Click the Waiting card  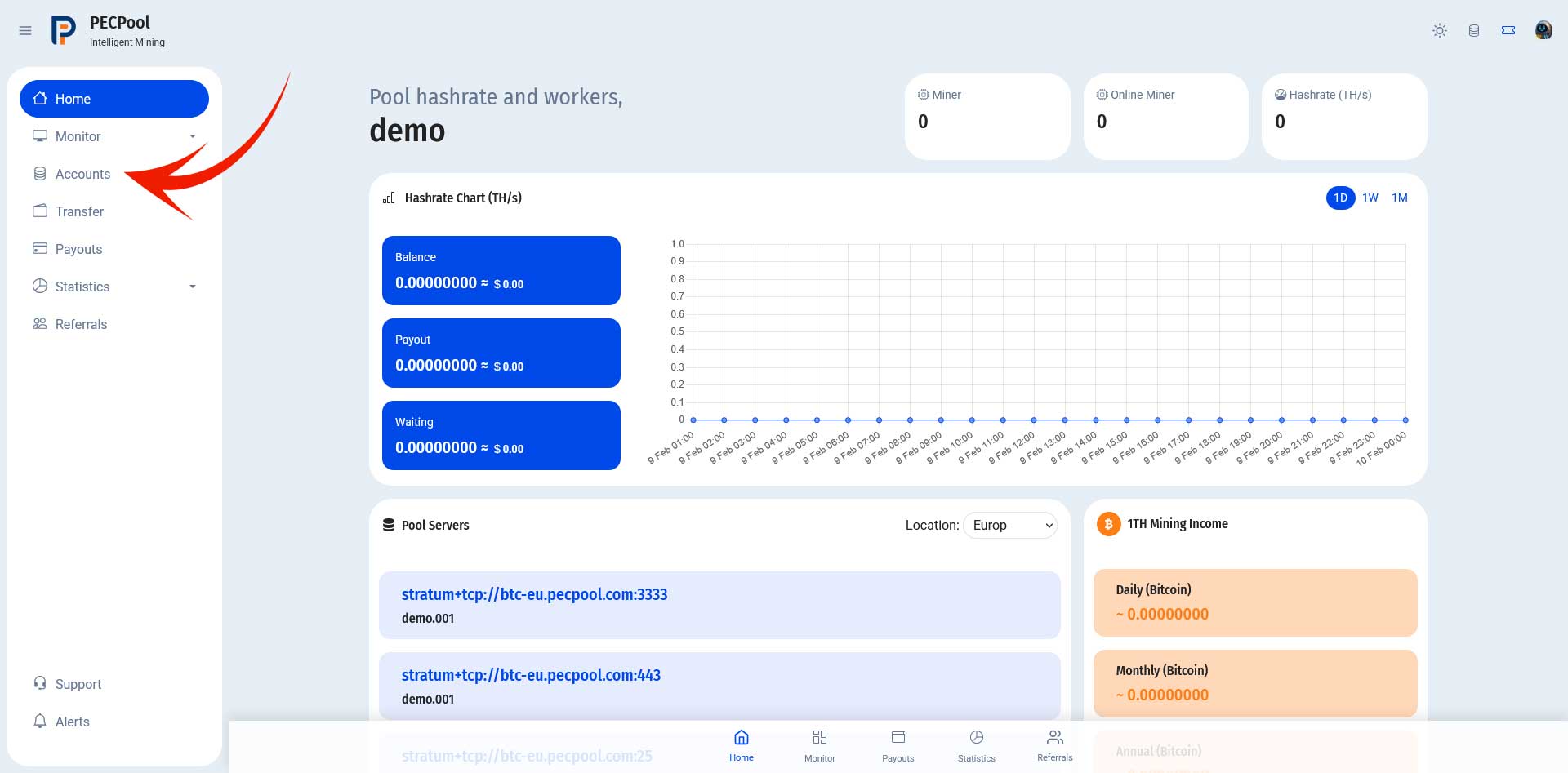click(501, 435)
